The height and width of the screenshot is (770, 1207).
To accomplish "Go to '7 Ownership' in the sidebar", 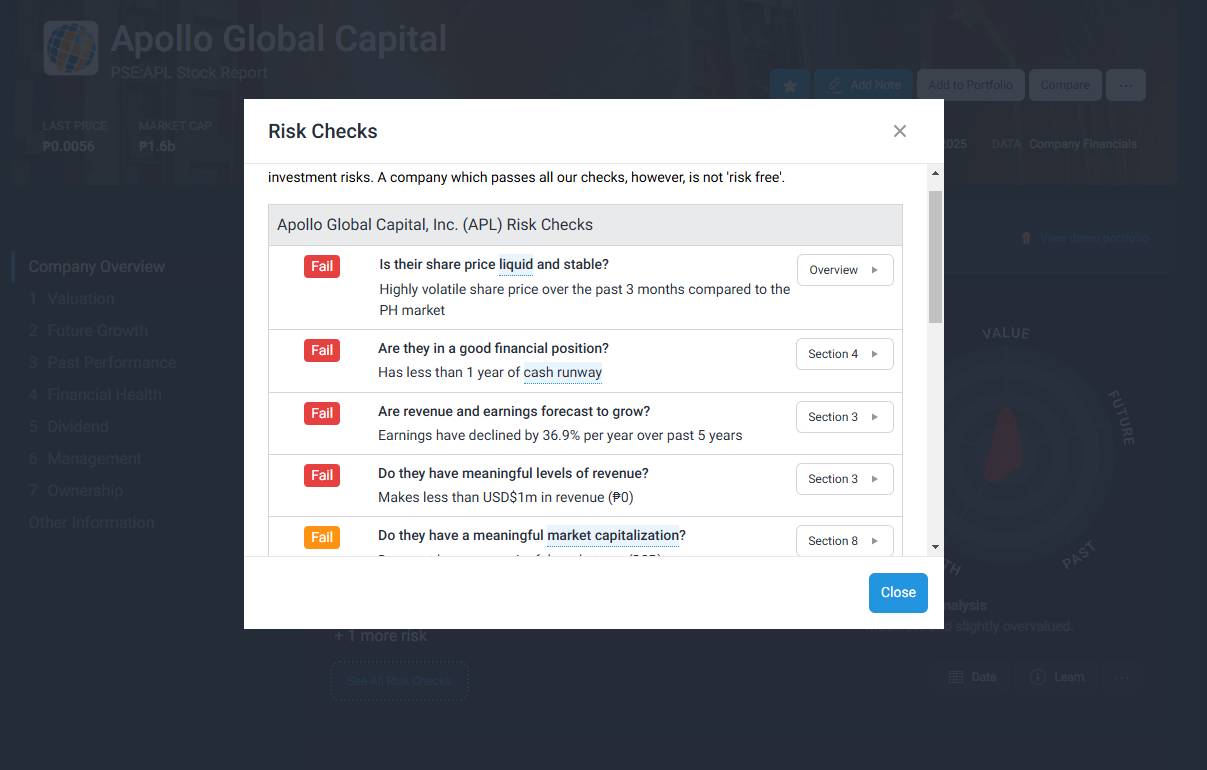I will coord(76,491).
